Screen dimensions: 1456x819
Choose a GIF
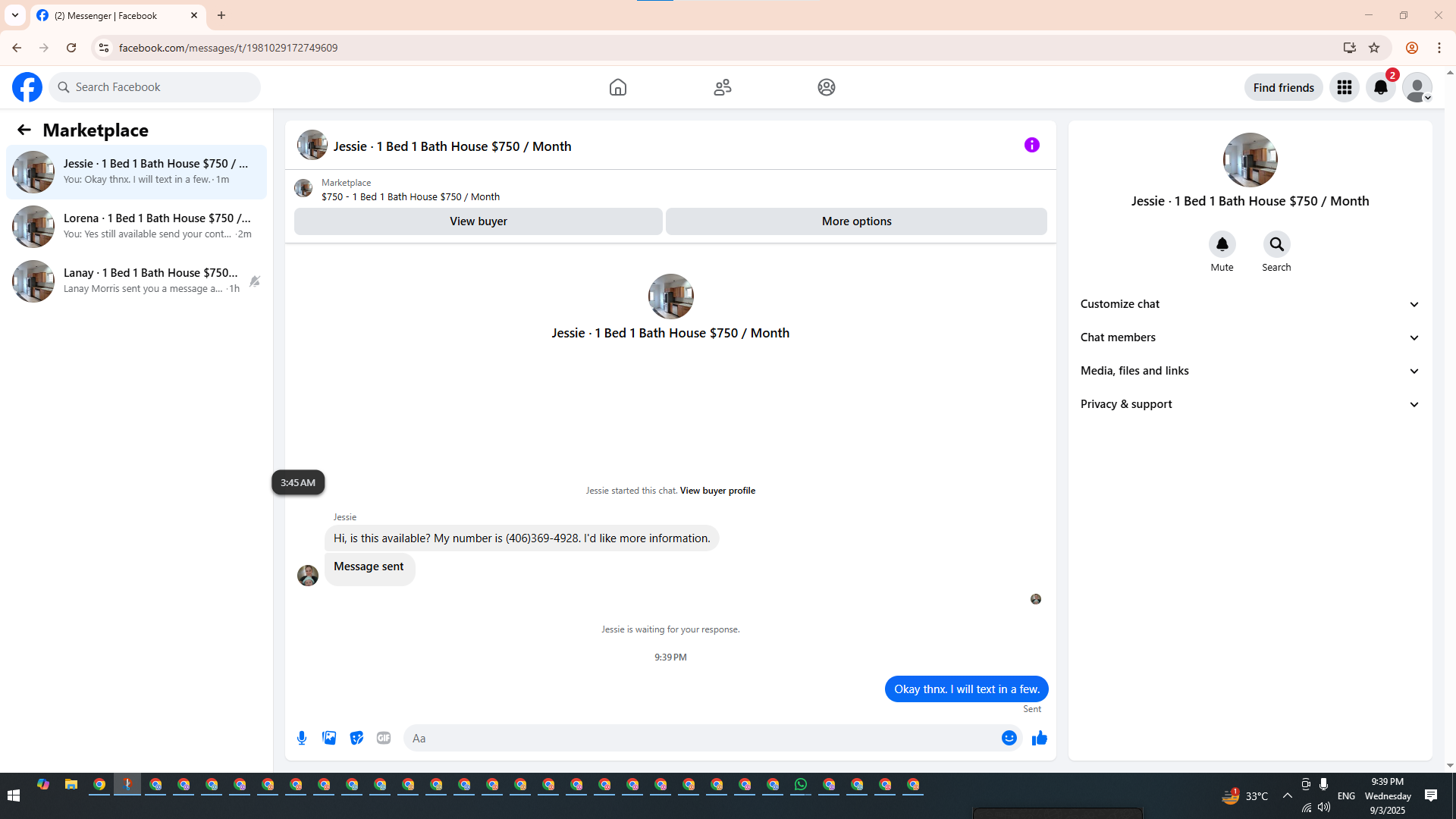click(x=384, y=738)
